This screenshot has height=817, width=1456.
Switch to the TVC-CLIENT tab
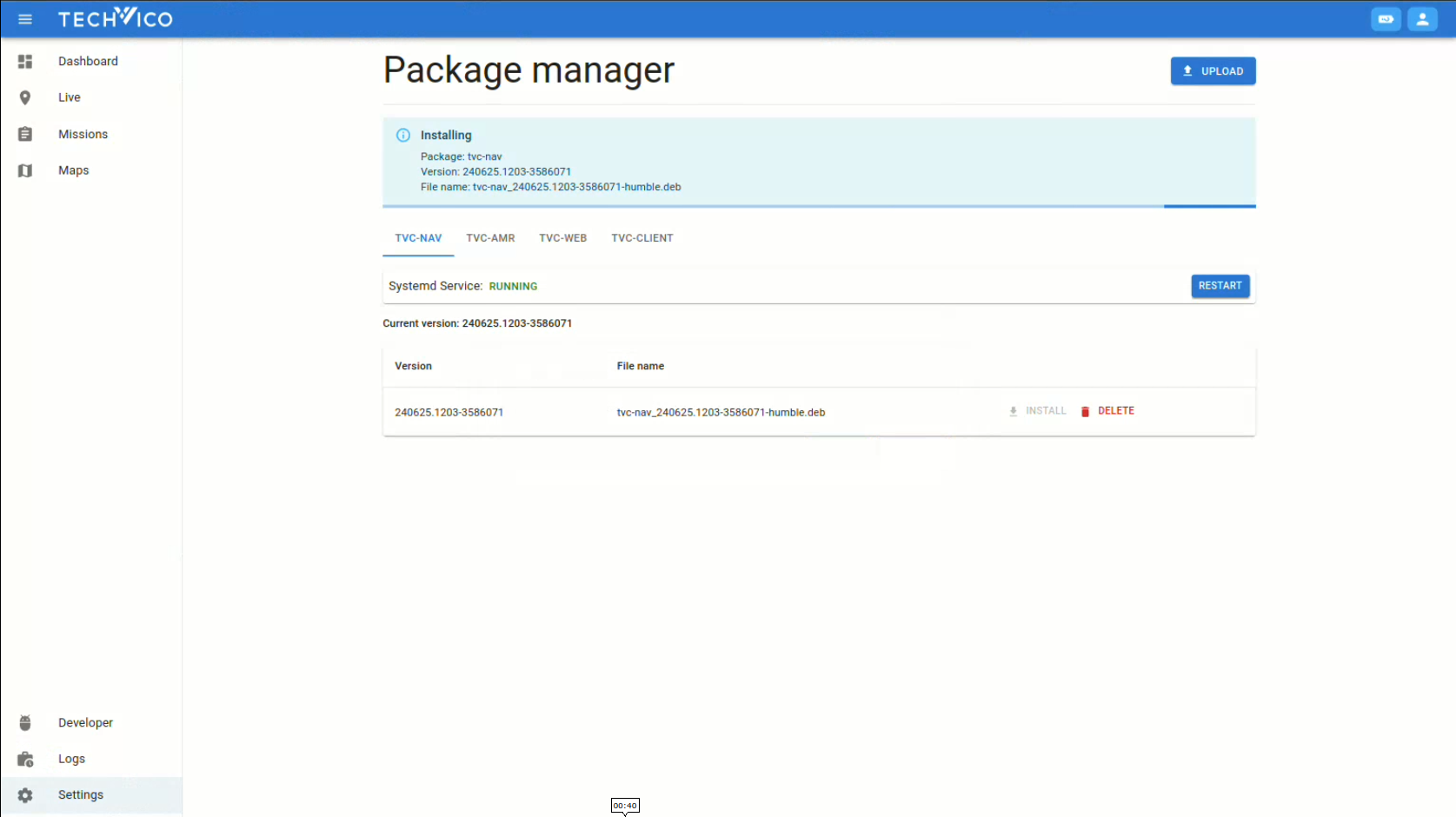(642, 238)
